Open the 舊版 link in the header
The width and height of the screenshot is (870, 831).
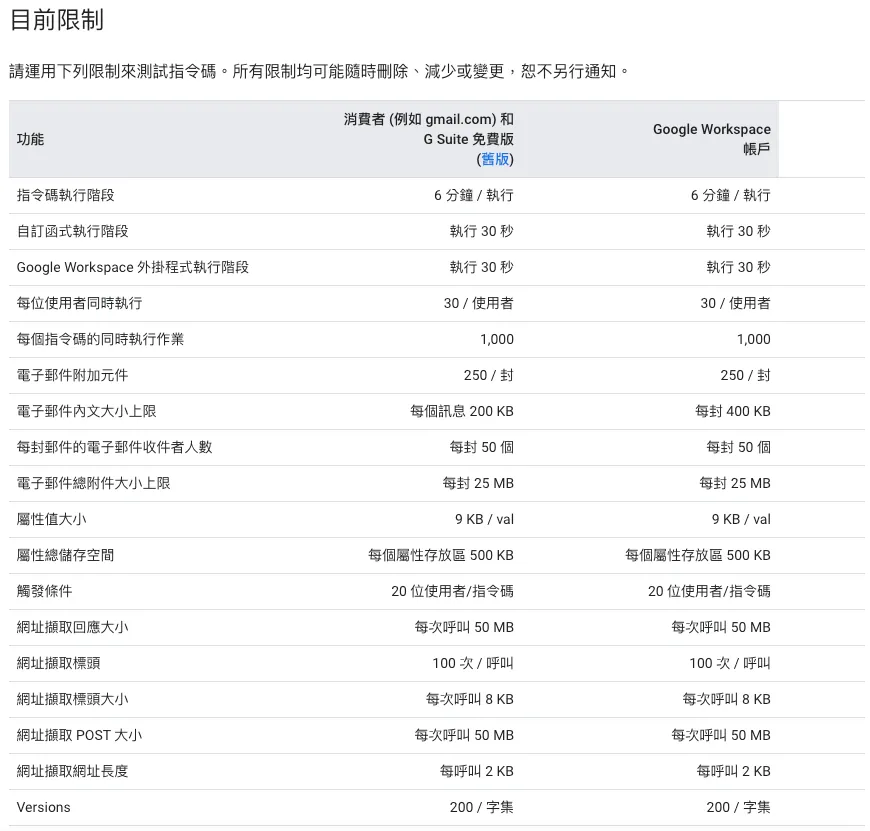pos(495,159)
